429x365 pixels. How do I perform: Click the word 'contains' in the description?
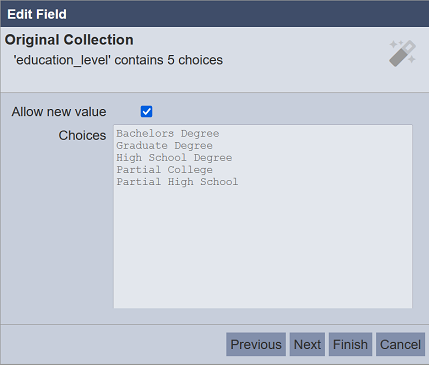pyautogui.click(x=139, y=60)
